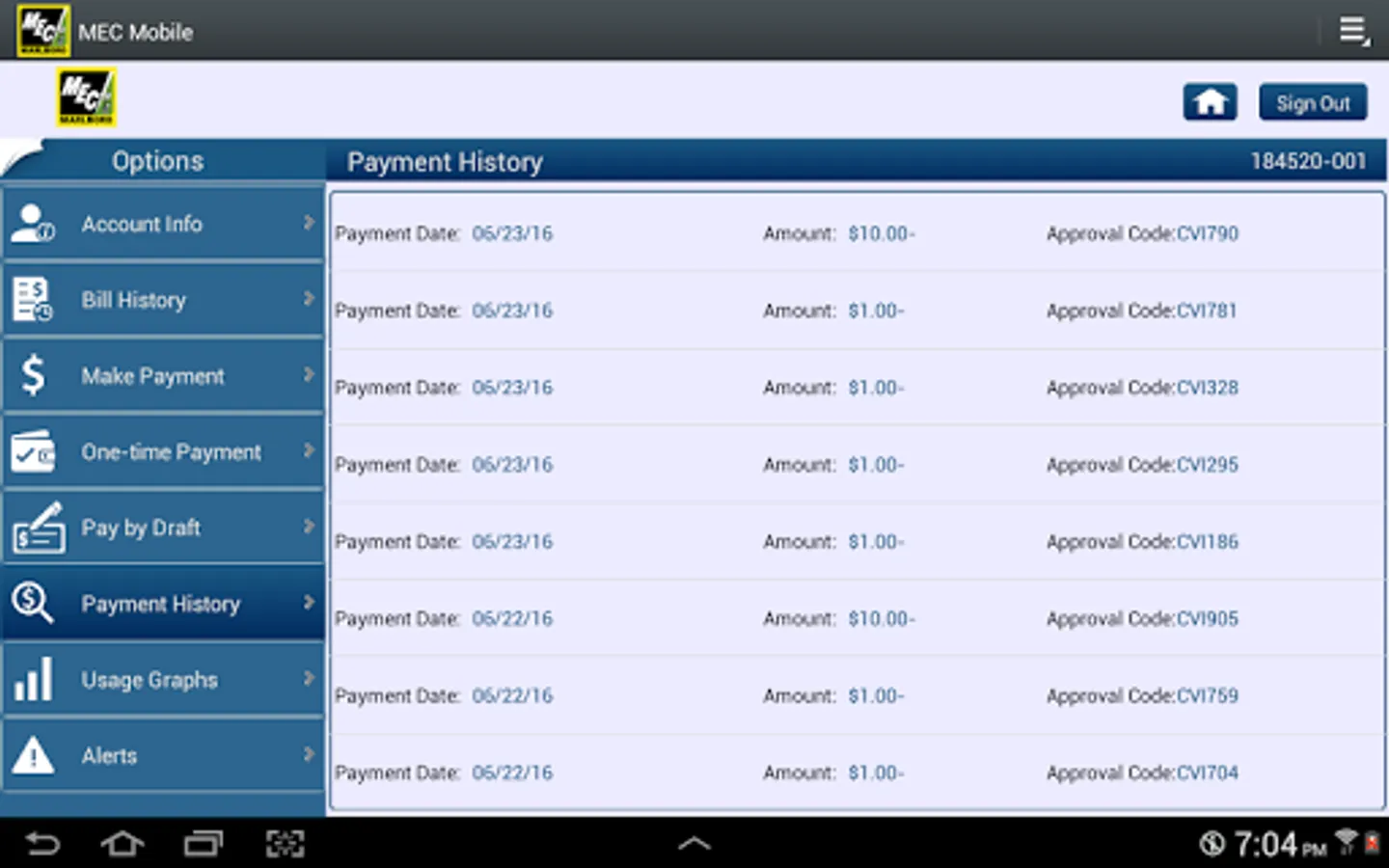Viewport: 1389px width, 868px height.
Task: Select the Bill History document icon
Action: 33,299
